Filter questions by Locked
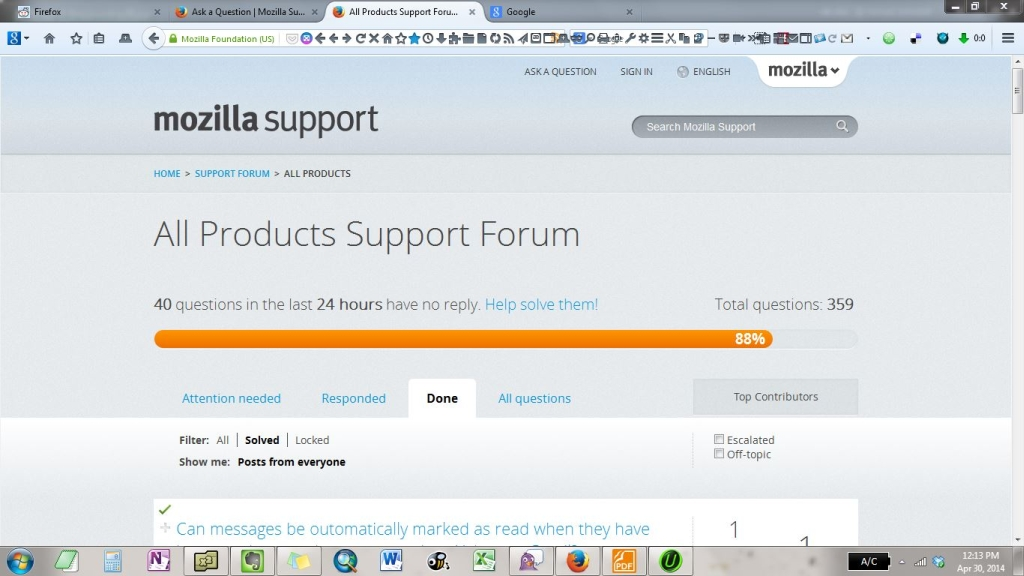The height and width of the screenshot is (576, 1024). tap(312, 440)
